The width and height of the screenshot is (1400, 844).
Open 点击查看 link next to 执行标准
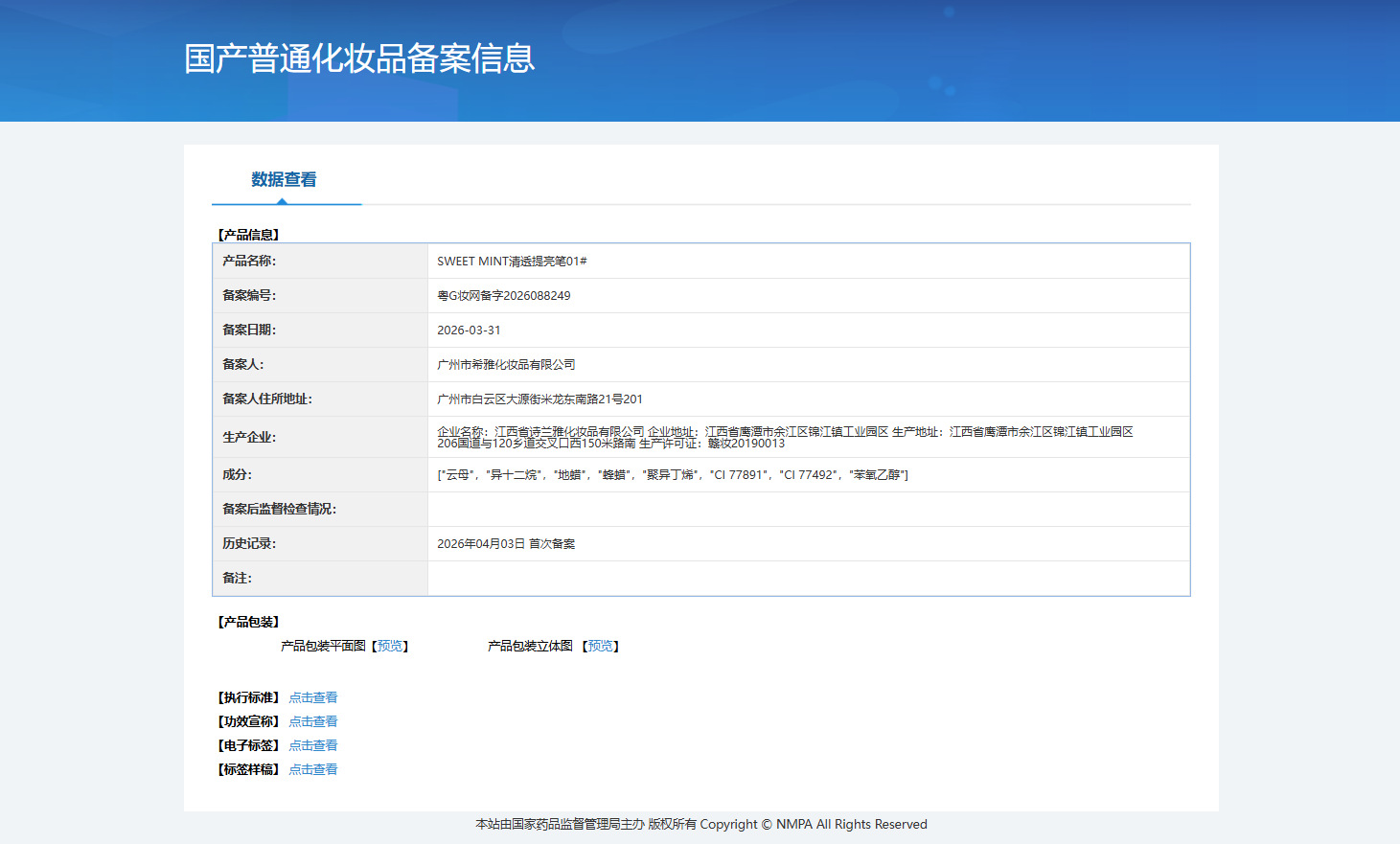coord(313,697)
